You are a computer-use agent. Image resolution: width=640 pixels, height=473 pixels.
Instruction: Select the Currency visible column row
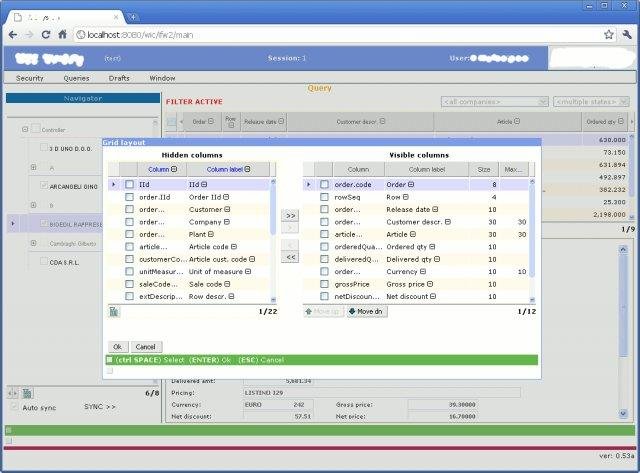pos(416,272)
